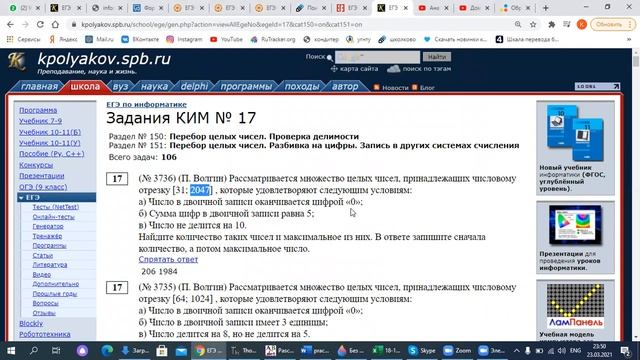
Task: Open the volume control tray icon
Action: click(562, 351)
